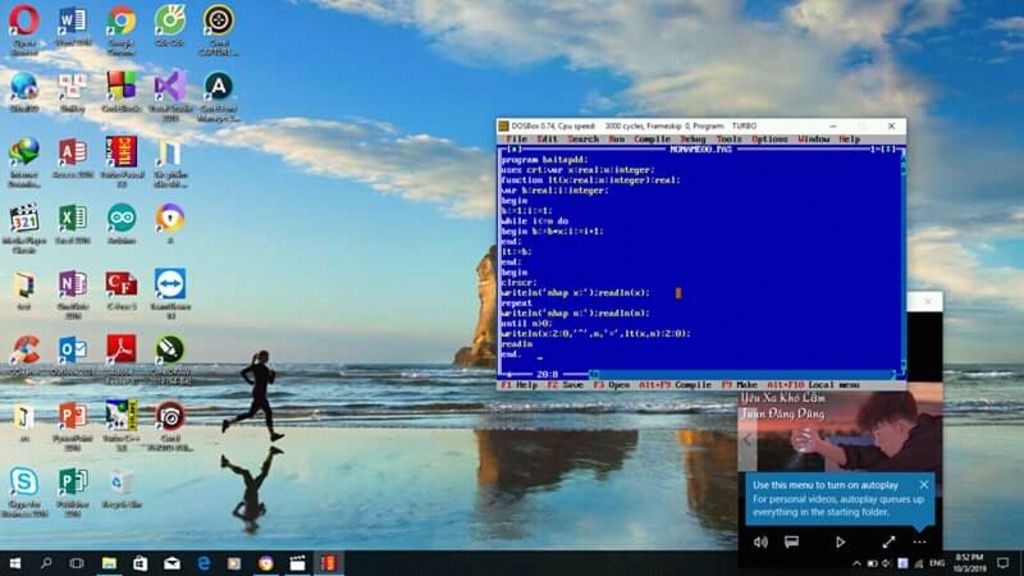Open the TeamViewer desktop shortcut
Viewport: 1024px width, 576px height.
click(170, 284)
